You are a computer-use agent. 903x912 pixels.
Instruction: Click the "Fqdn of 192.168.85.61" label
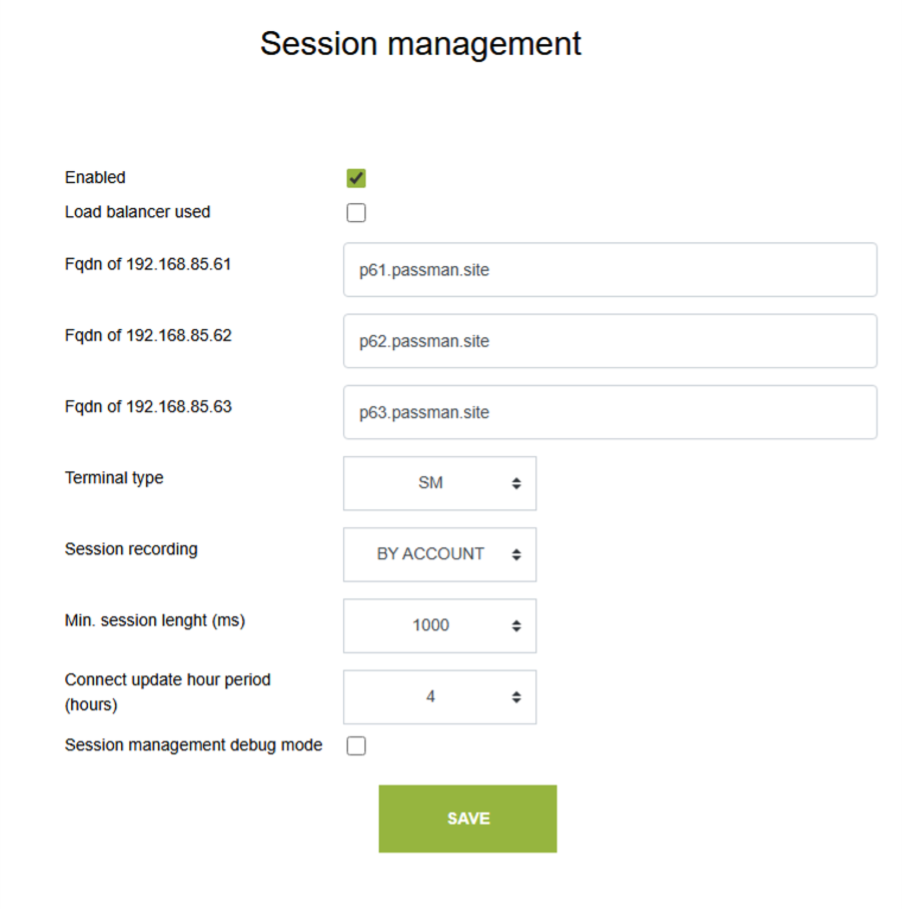coord(148,264)
